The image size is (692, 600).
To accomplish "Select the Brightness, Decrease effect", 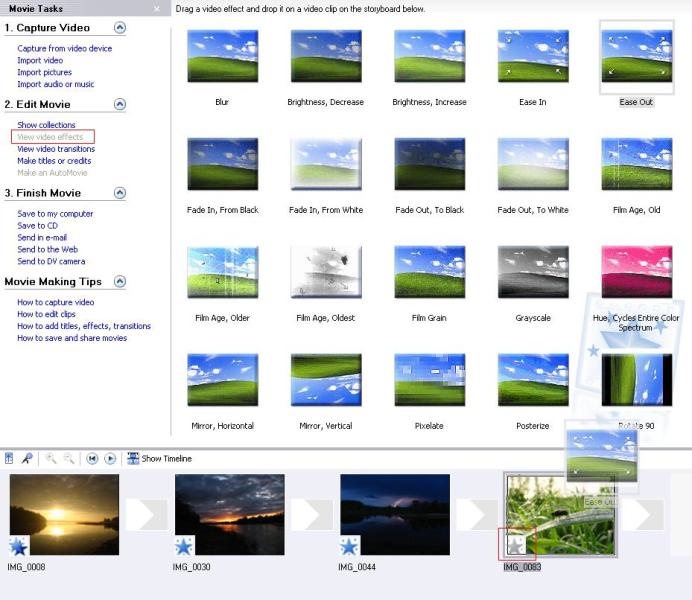I will click(326, 56).
